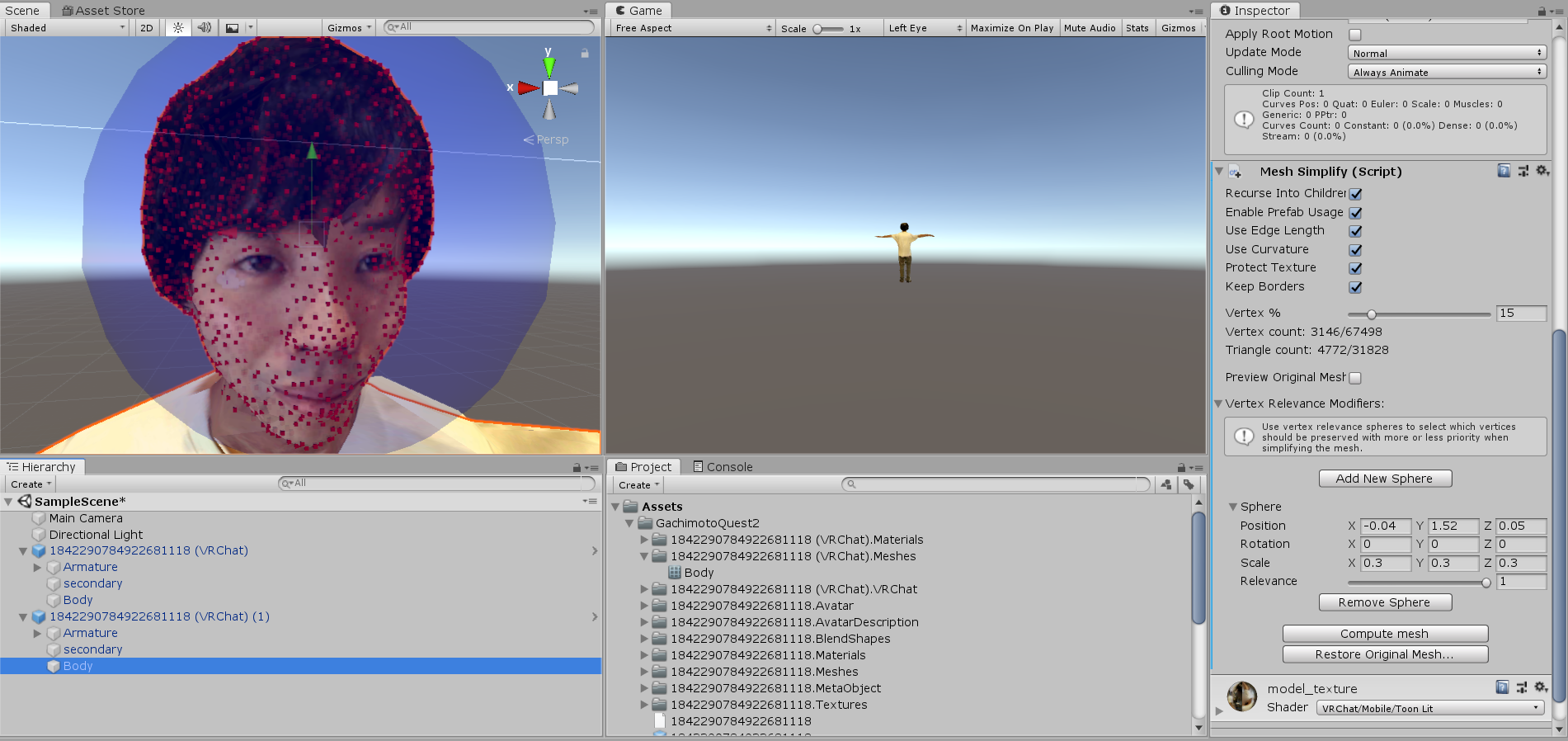Screen dimensions: 1568x741
Task: Toggle Recurse Into Children checkbox
Action: tap(1355, 194)
